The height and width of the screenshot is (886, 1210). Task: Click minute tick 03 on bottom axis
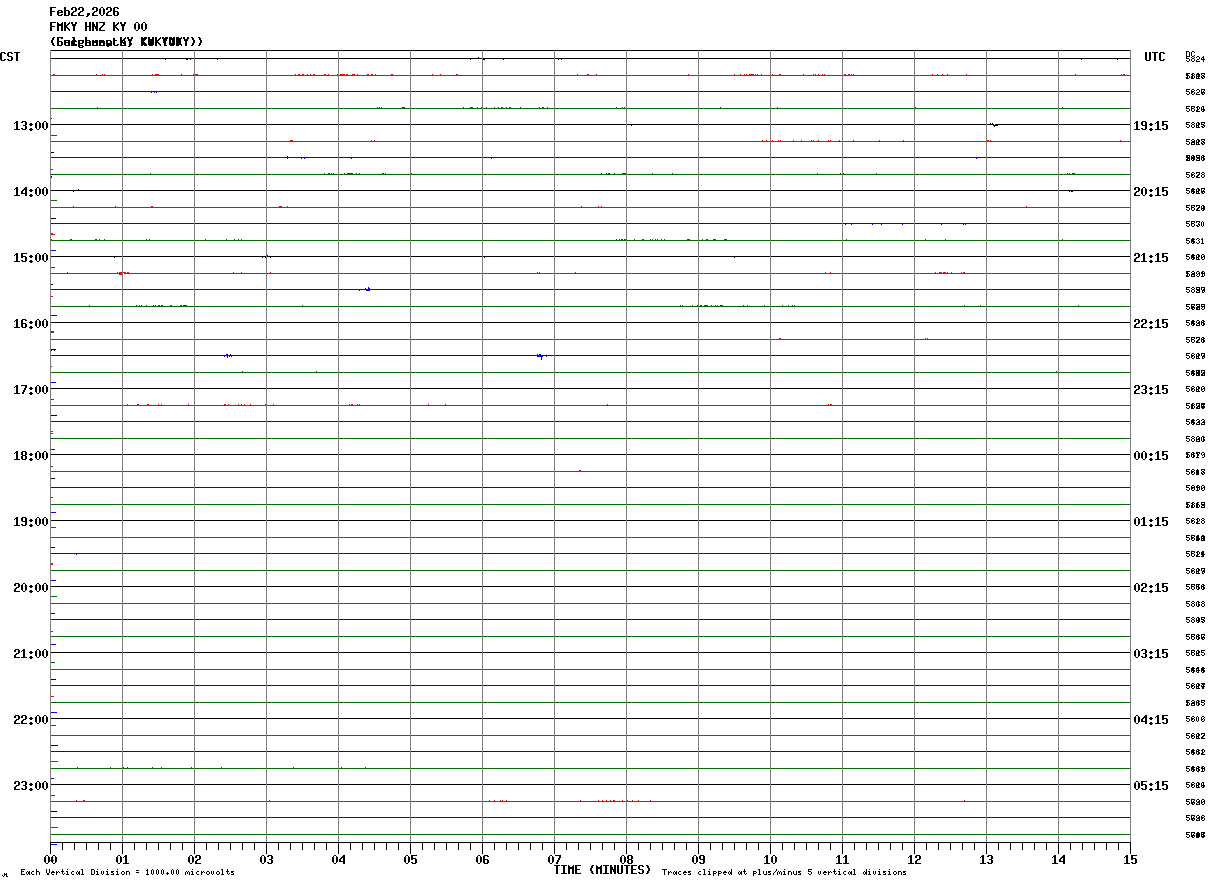point(266,859)
